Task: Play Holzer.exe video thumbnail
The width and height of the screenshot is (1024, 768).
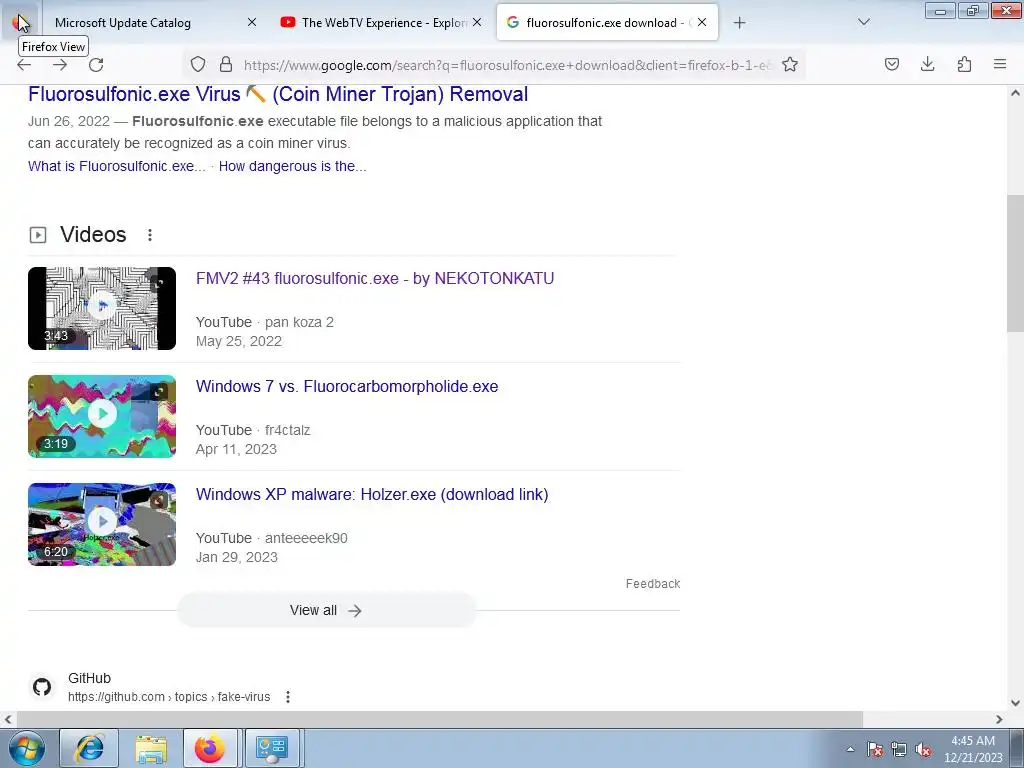Action: pyautogui.click(x=102, y=524)
